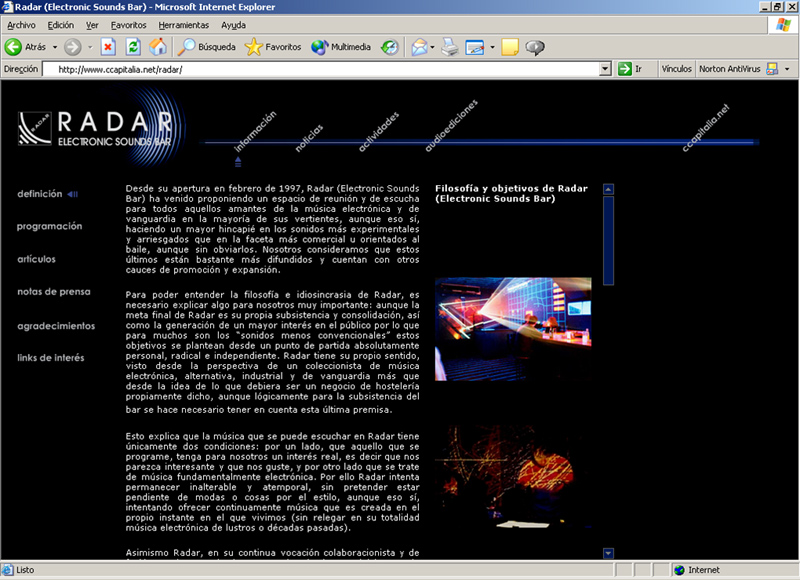
Task: Click Internet Explorer title bar icon
Action: click(7, 7)
